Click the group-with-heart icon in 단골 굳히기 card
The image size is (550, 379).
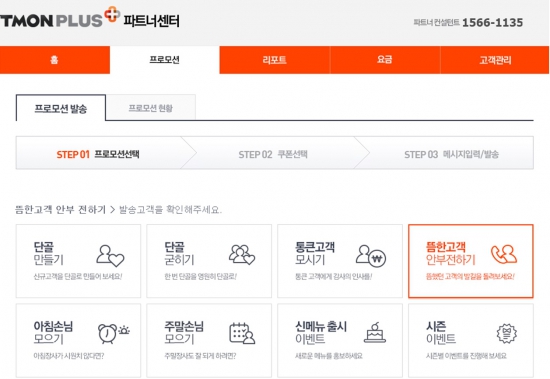pos(242,255)
